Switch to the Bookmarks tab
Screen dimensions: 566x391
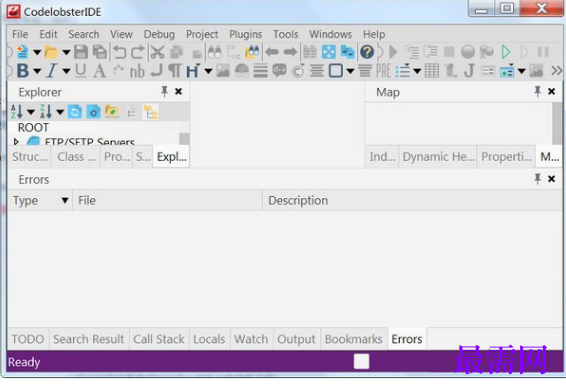pos(354,339)
